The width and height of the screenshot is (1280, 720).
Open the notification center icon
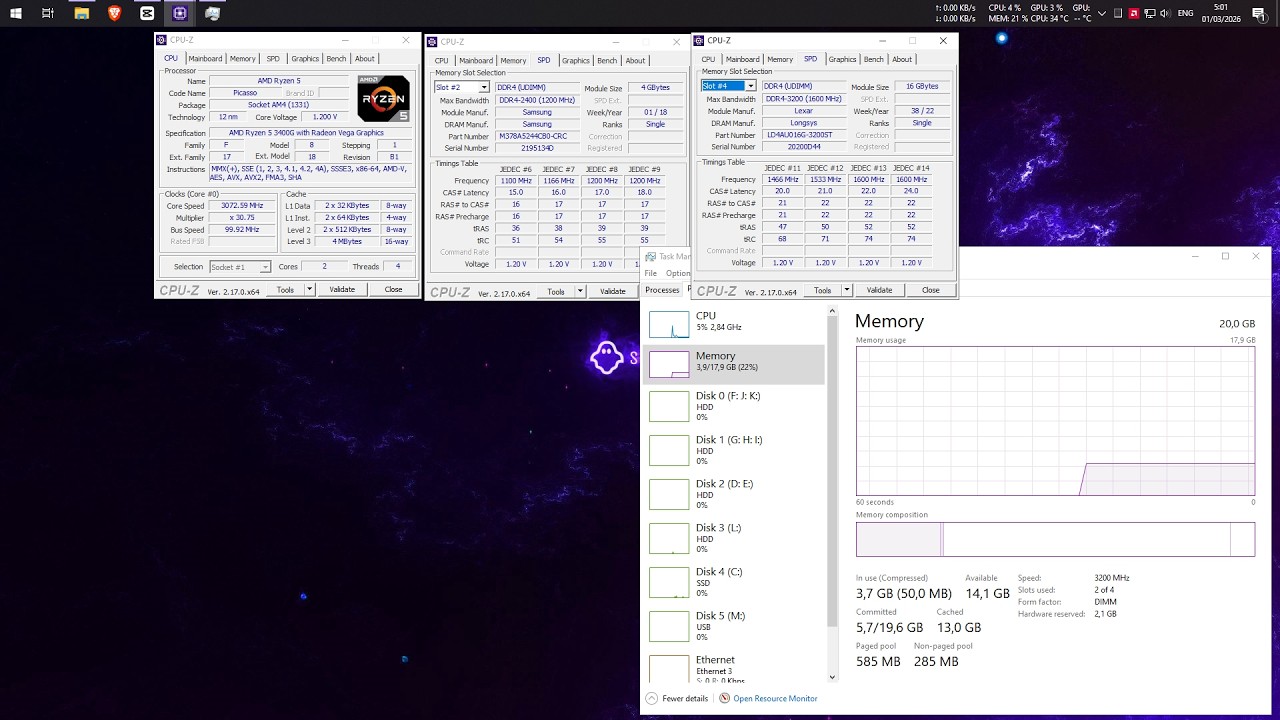1259,13
